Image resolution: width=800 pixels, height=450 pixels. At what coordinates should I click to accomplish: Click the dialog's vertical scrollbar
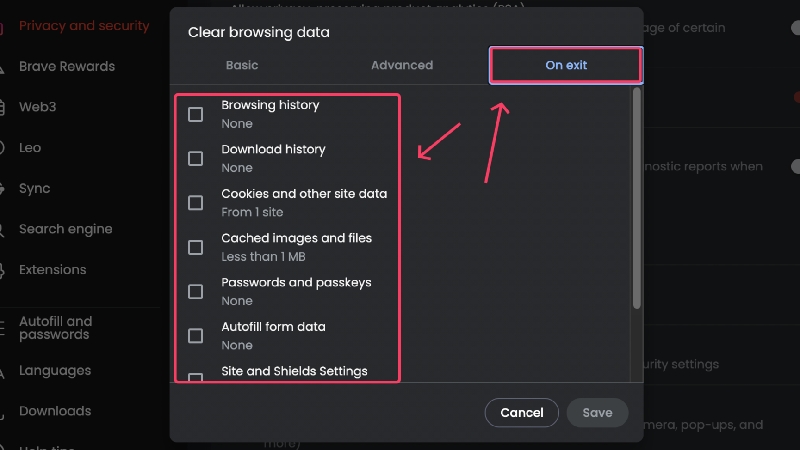coord(636,200)
